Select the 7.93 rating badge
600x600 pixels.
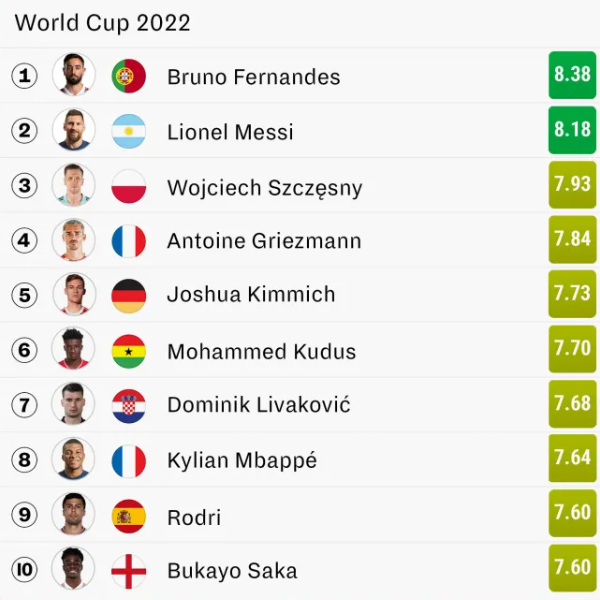(572, 185)
